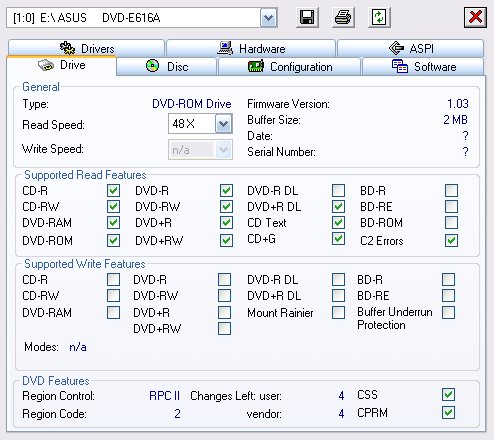This screenshot has height=440, width=494.
Task: Toggle DVD+RW write feature checkbox
Action: 224,329
